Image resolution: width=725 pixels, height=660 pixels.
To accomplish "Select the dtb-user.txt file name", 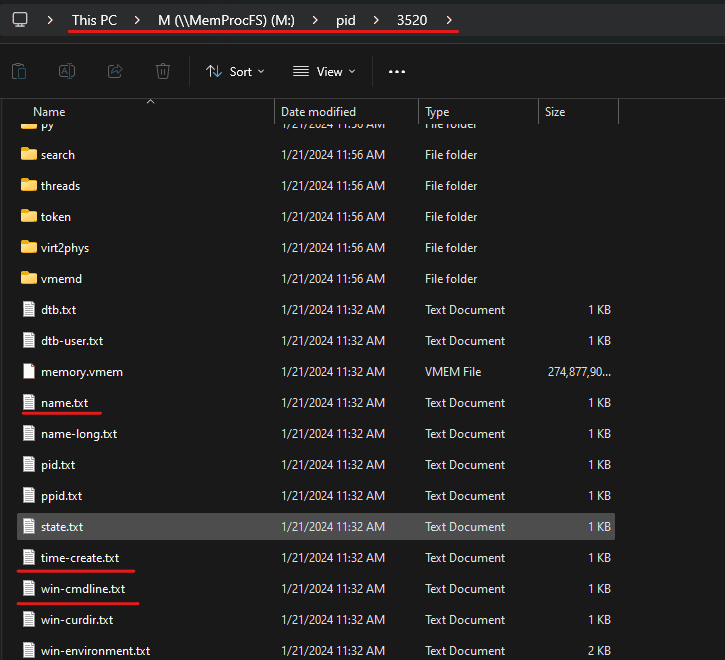I will pyautogui.click(x=72, y=340).
